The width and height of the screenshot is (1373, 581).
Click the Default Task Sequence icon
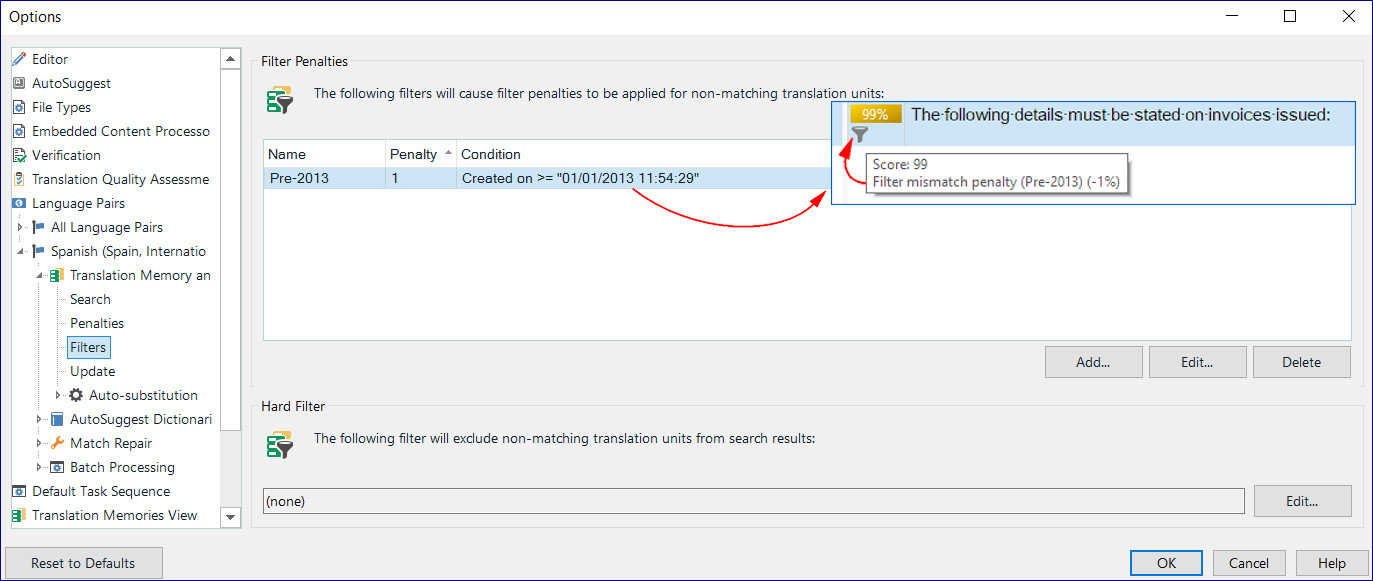click(19, 492)
